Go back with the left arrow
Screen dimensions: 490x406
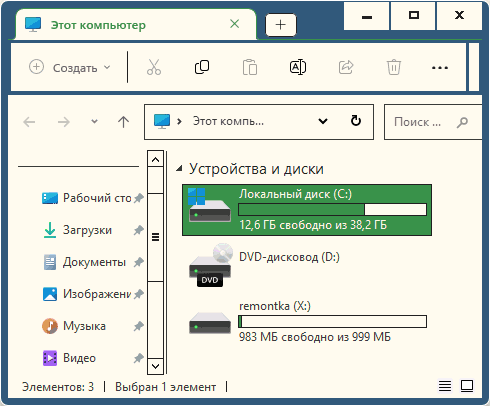(29, 122)
